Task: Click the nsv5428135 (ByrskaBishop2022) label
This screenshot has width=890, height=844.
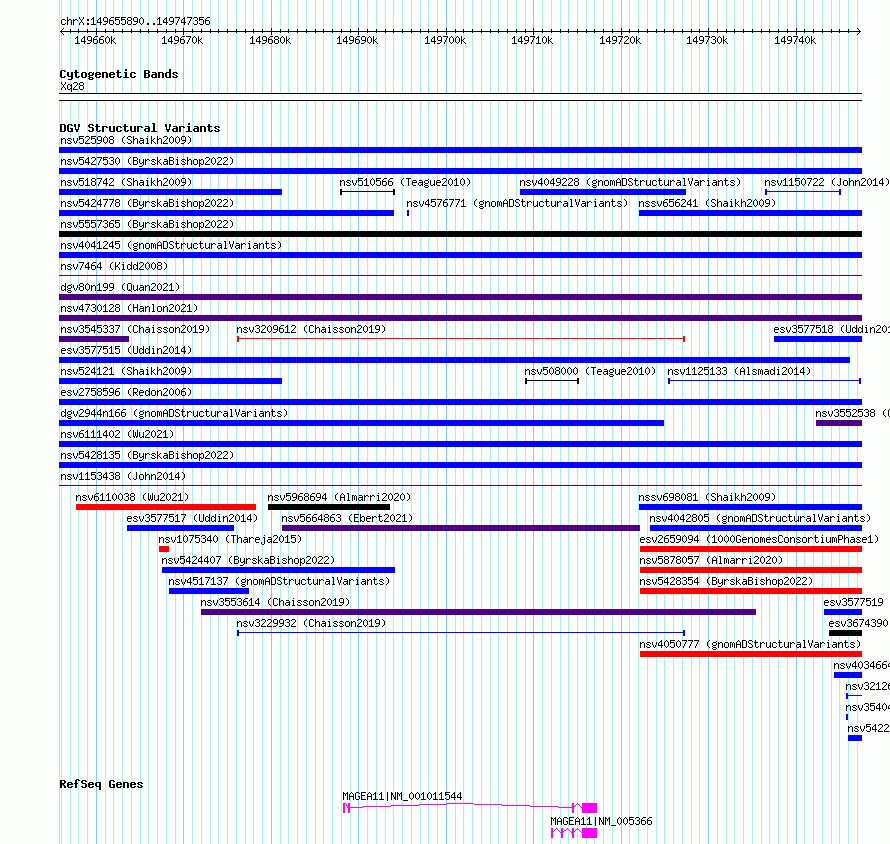Action: point(147,455)
